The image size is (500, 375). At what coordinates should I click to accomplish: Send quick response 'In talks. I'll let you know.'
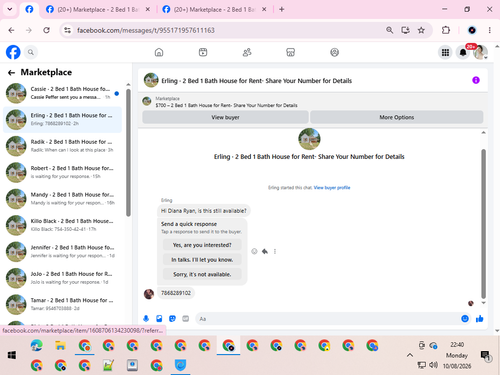(x=202, y=260)
